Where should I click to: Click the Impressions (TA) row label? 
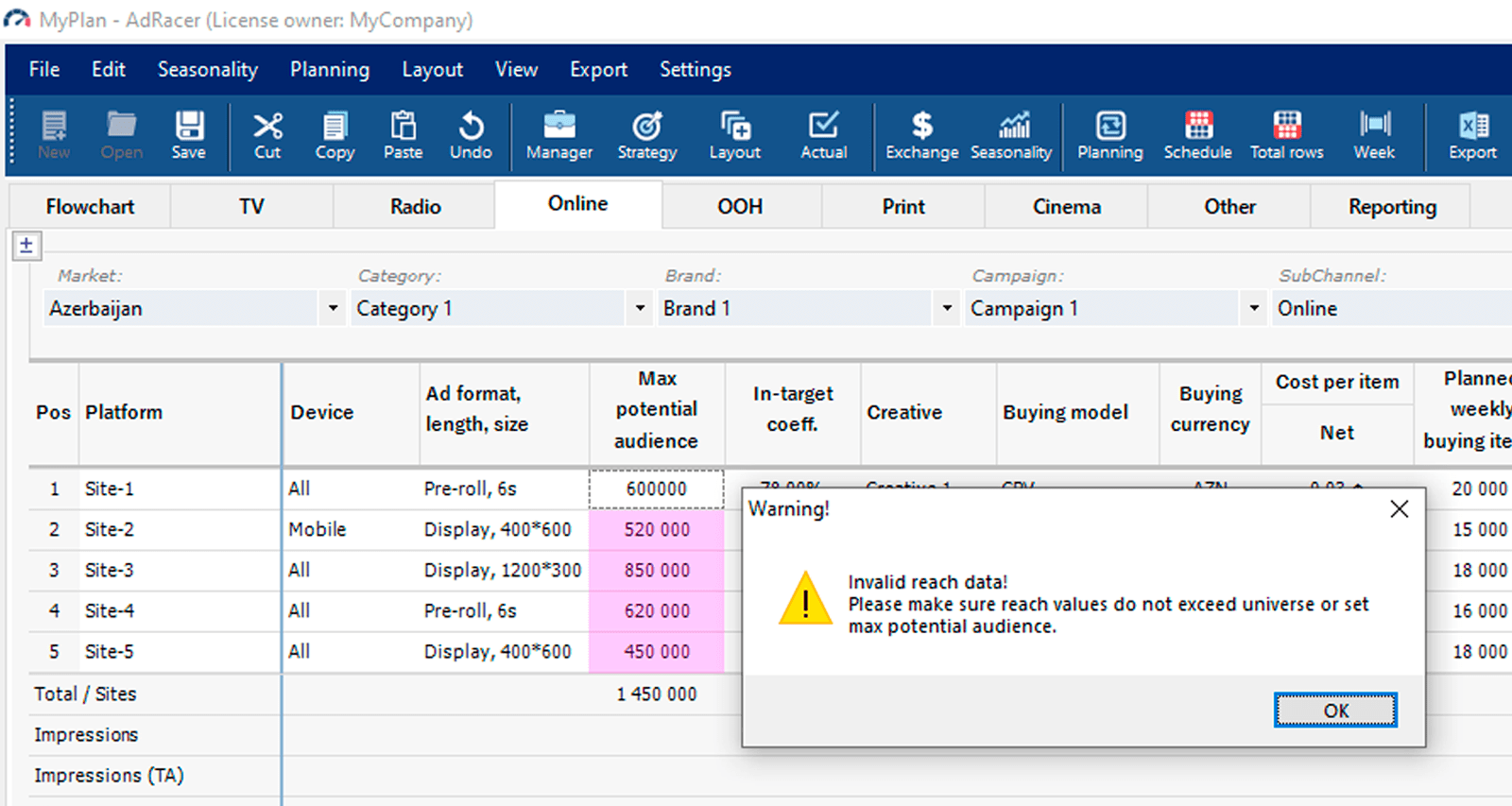[109, 776]
